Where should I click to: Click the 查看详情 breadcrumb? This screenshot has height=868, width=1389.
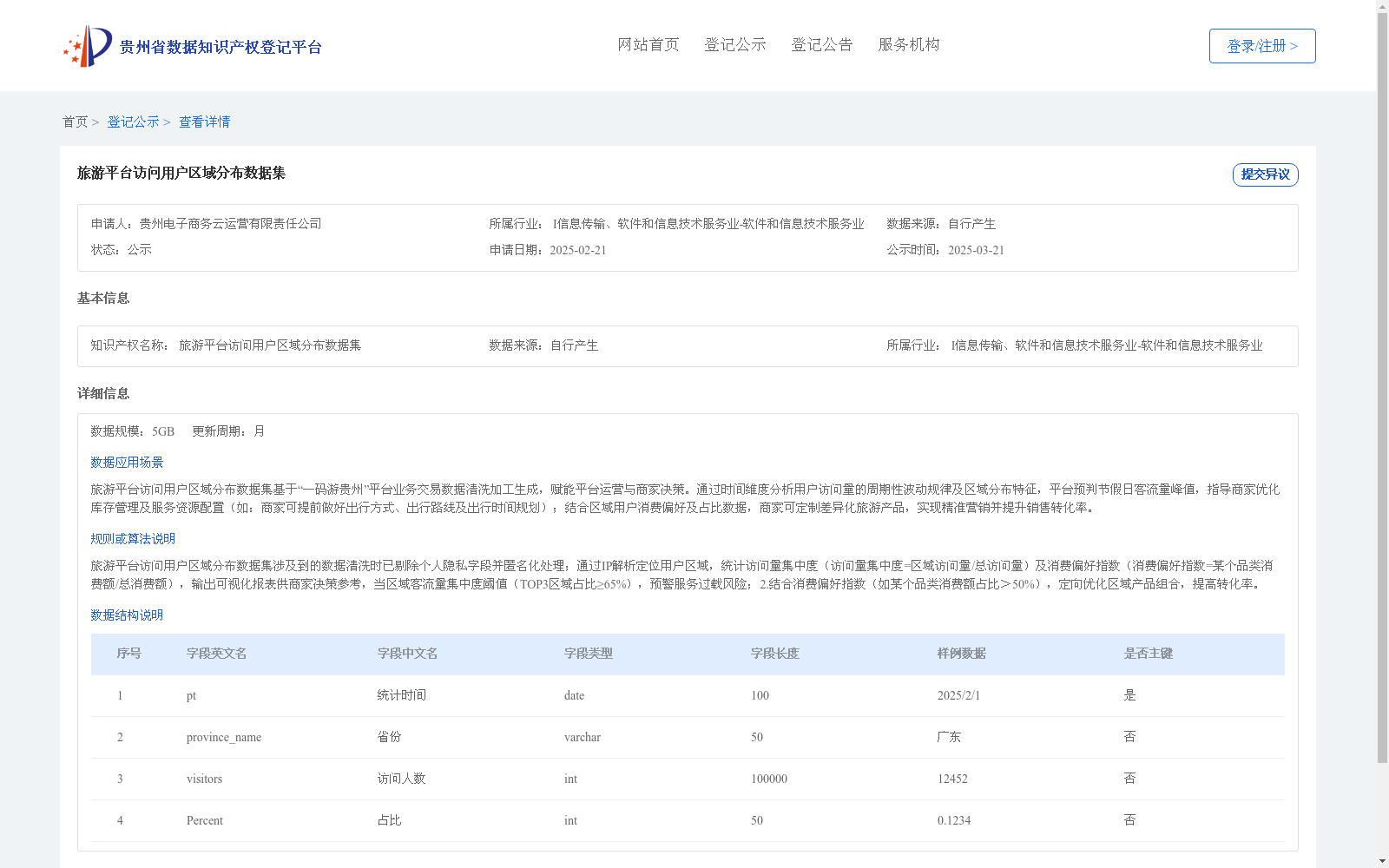(205, 122)
